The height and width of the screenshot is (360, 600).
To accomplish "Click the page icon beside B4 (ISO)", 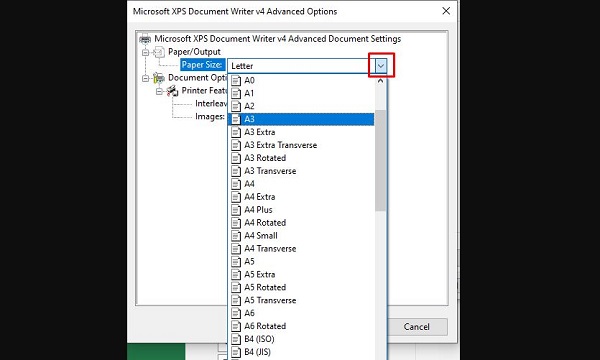I will tap(236, 339).
